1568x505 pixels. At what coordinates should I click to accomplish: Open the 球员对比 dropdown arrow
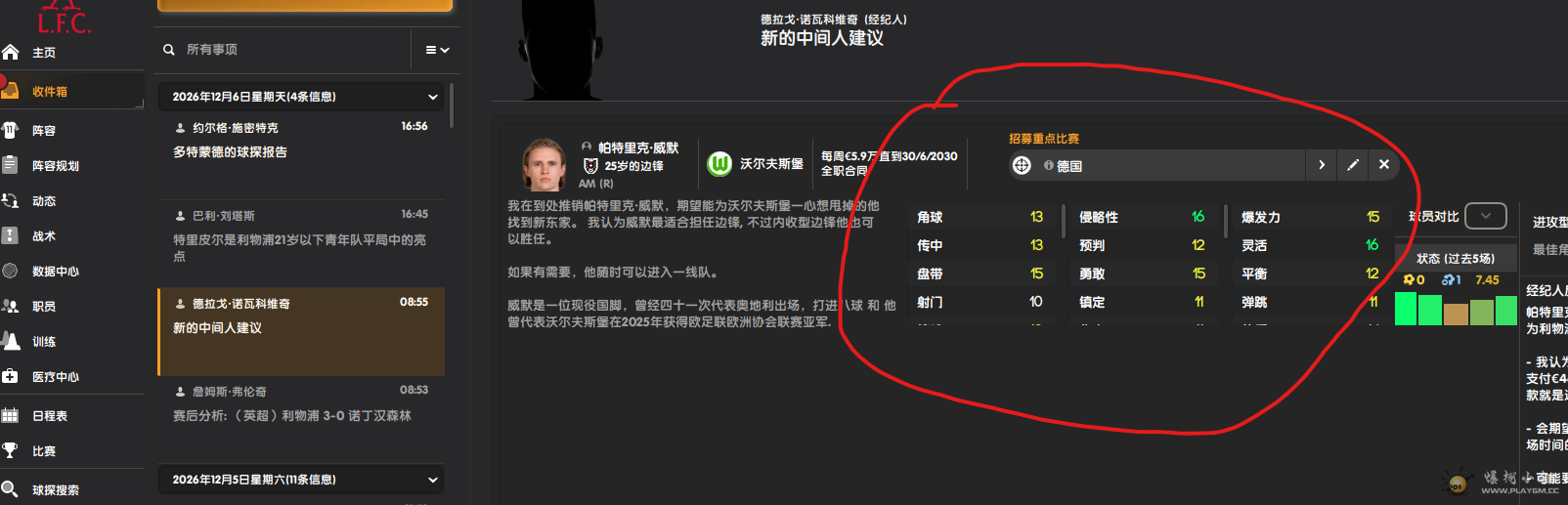[x=1486, y=216]
